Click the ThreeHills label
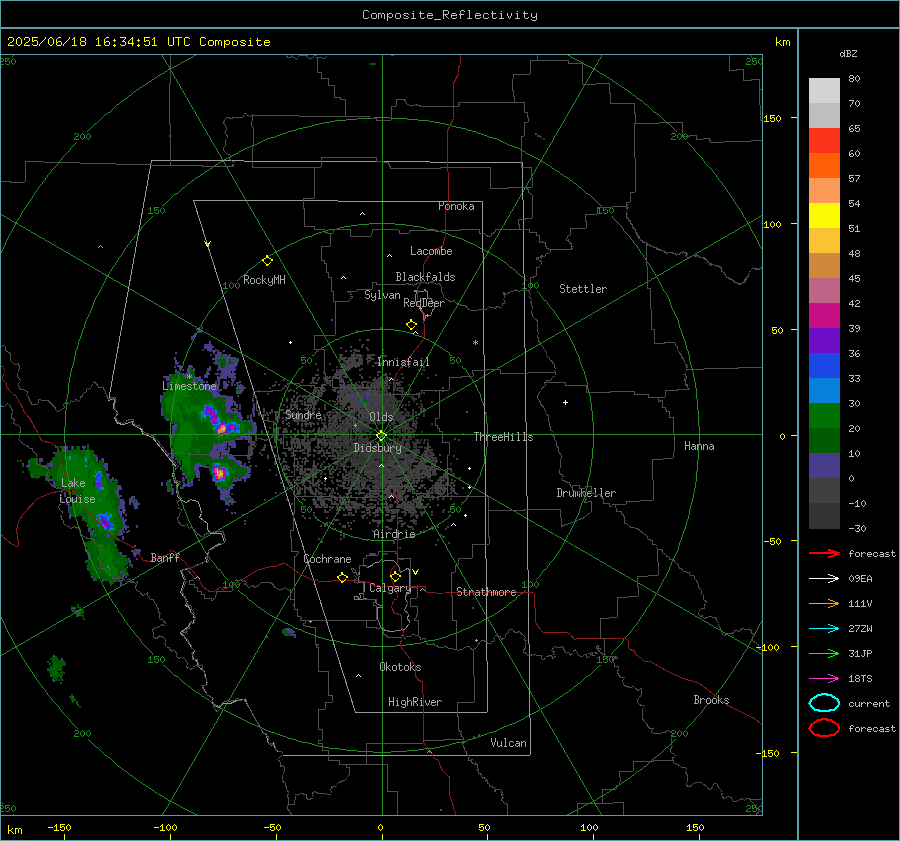This screenshot has height=841, width=900. tap(503, 437)
